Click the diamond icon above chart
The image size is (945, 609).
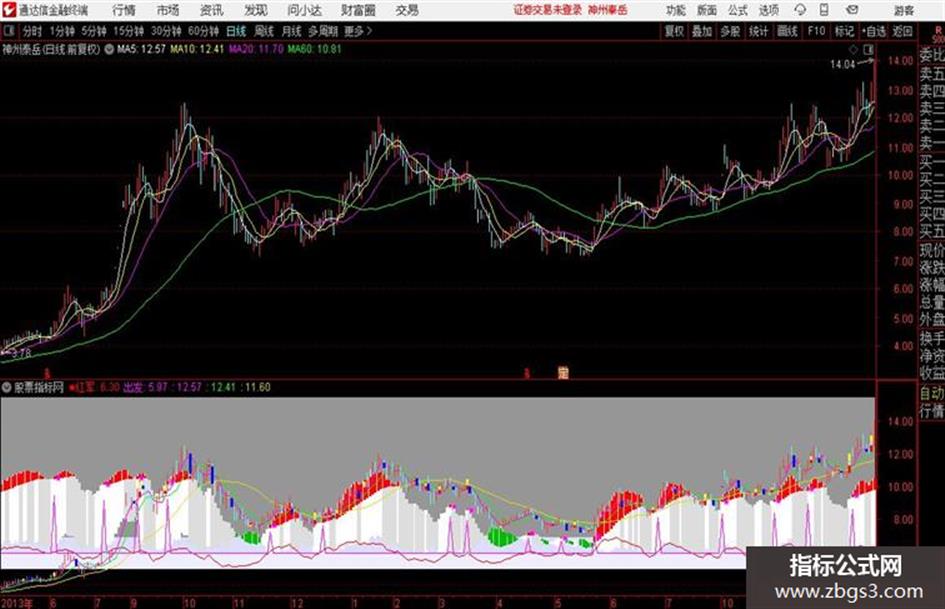pyautogui.click(x=853, y=49)
